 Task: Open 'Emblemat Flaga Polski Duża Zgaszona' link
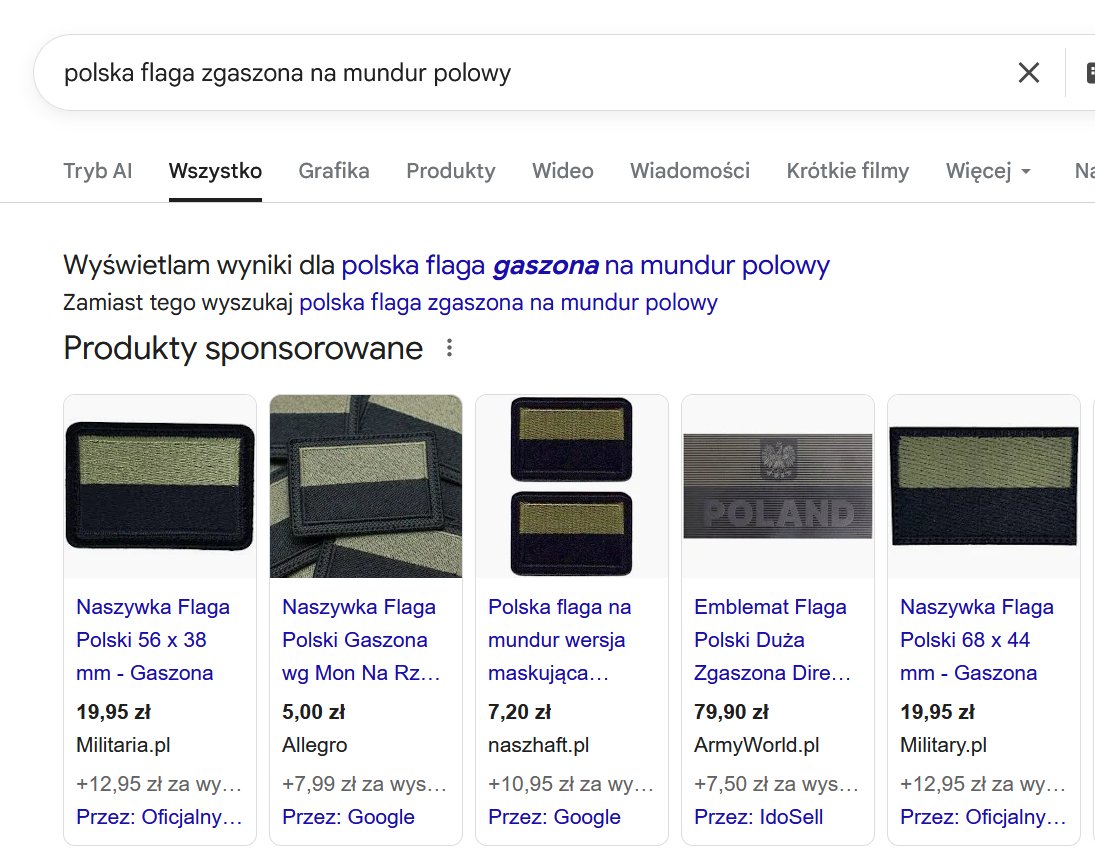pos(772,640)
